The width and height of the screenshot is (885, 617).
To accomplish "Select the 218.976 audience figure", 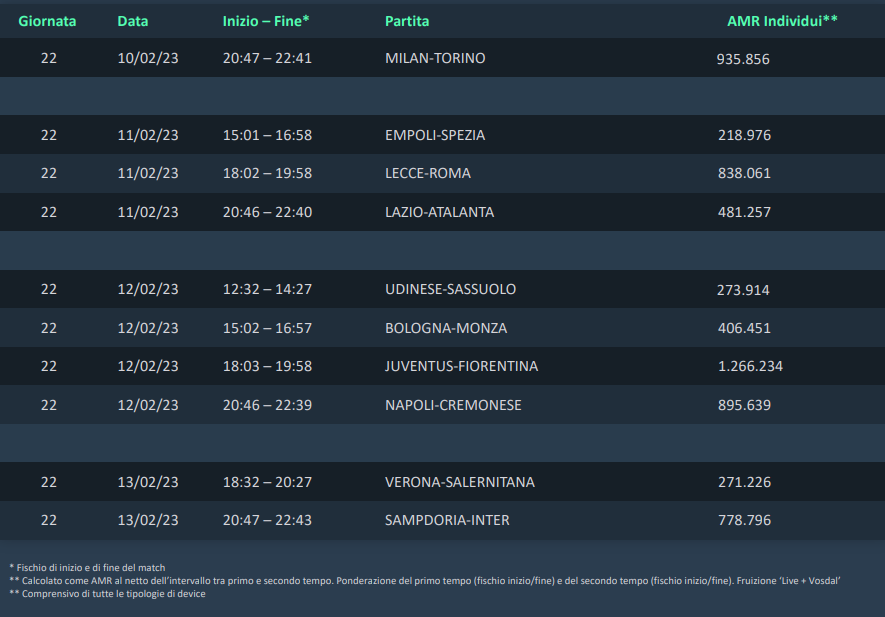I will pyautogui.click(x=744, y=135).
